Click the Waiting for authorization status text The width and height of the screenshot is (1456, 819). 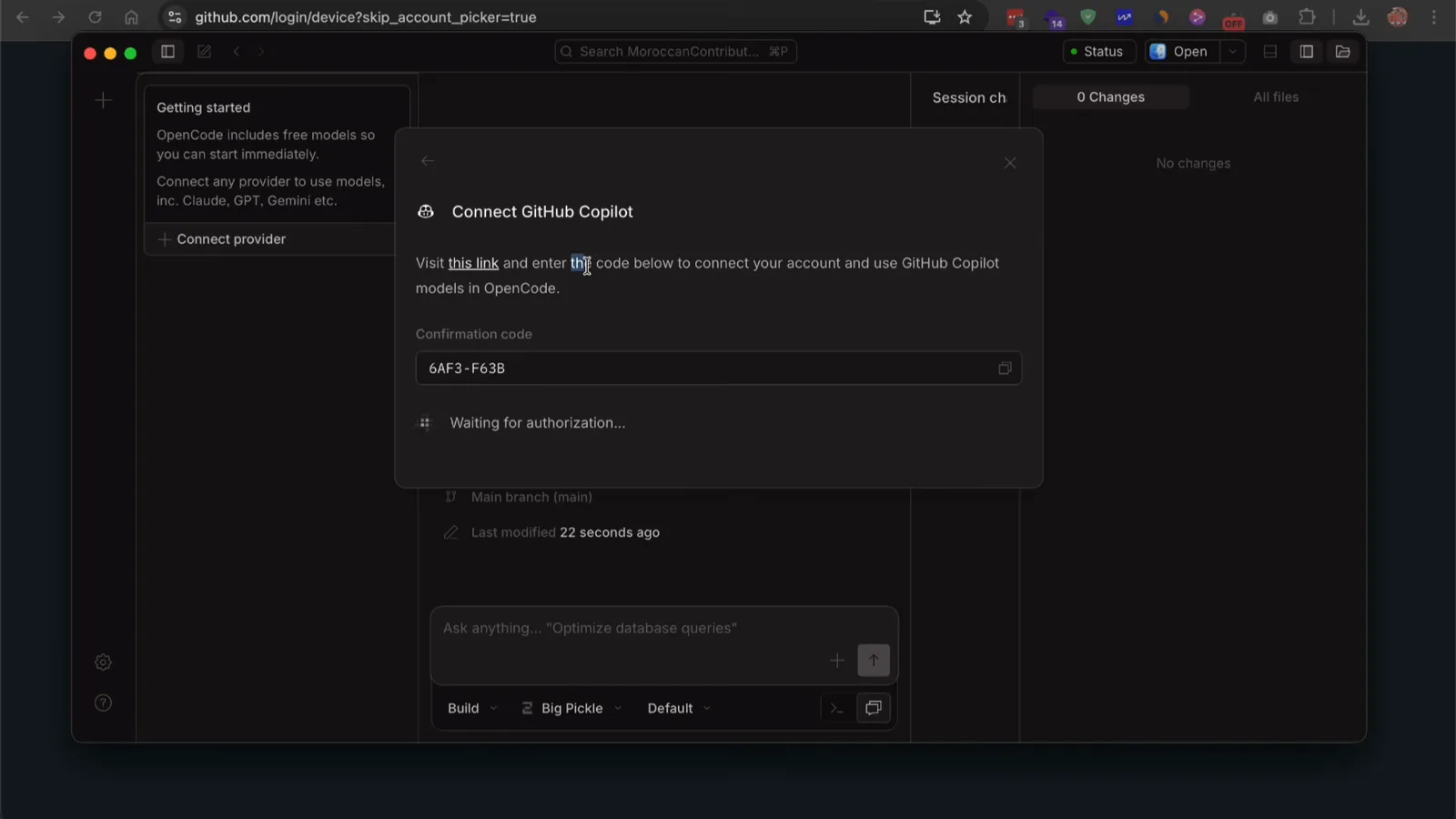tap(538, 423)
